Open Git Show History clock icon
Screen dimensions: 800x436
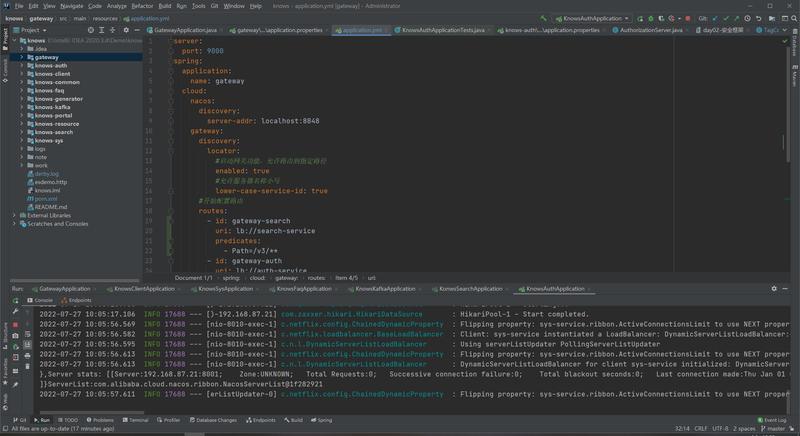click(x=747, y=19)
